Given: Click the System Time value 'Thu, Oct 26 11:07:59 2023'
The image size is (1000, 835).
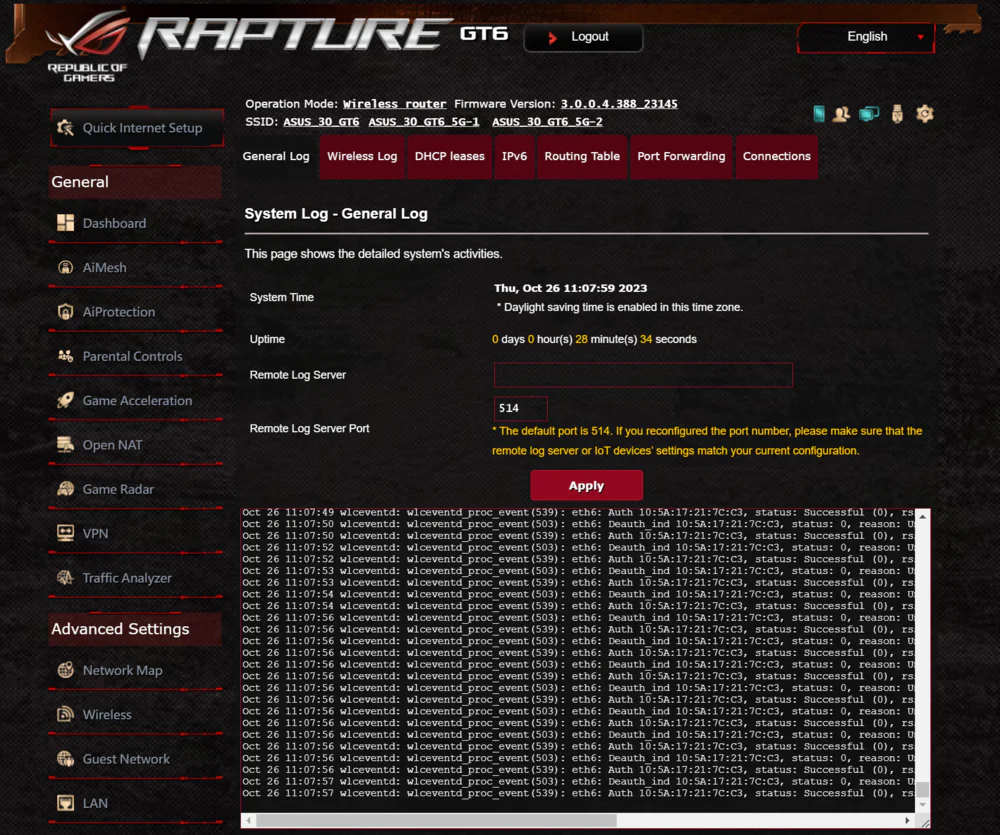Looking at the screenshot, I should [x=570, y=288].
